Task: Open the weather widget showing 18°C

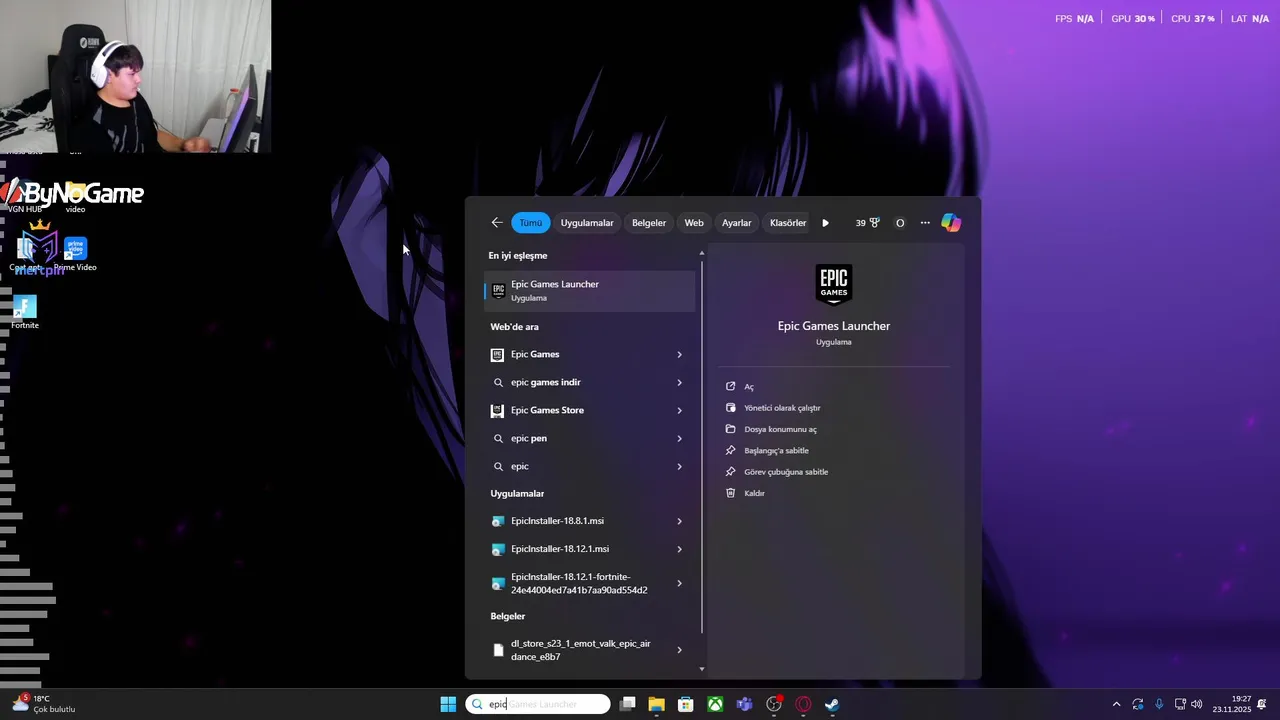Action: [42, 704]
